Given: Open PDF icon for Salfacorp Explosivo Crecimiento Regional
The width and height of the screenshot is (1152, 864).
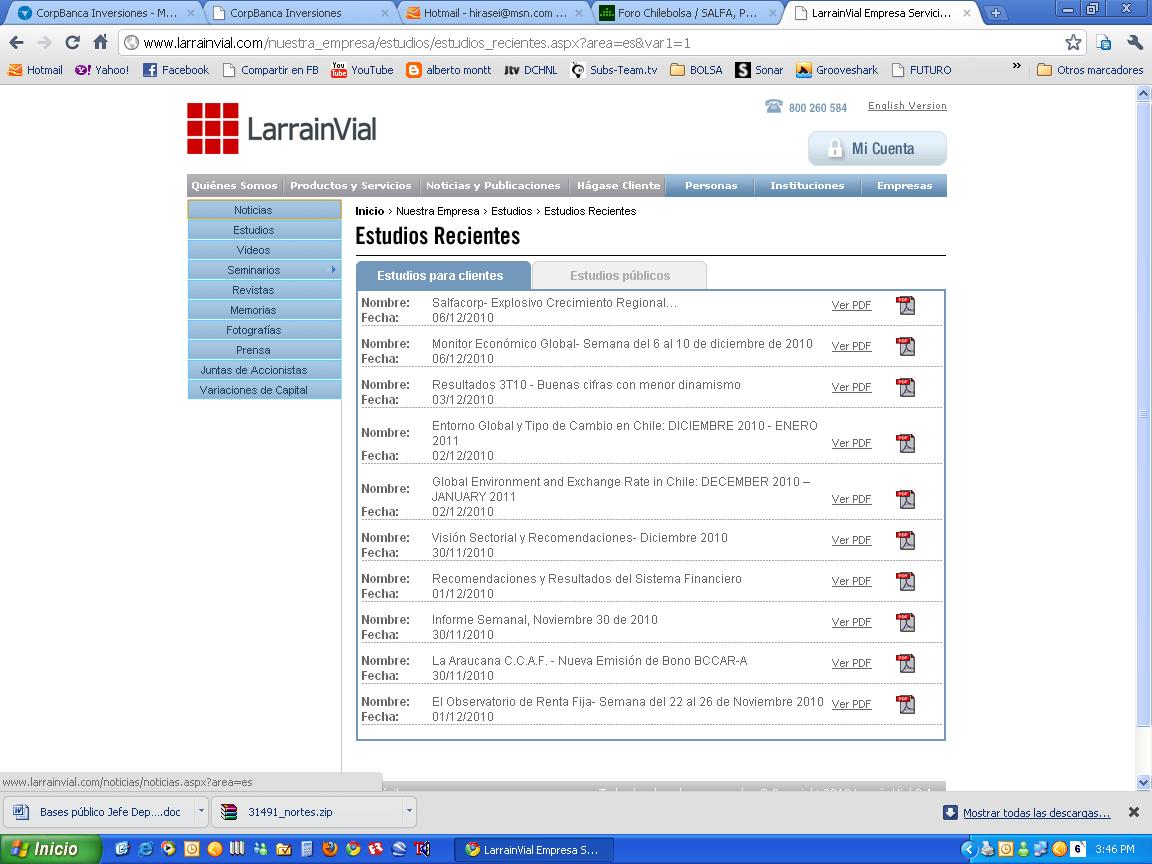Looking at the screenshot, I should point(906,305).
